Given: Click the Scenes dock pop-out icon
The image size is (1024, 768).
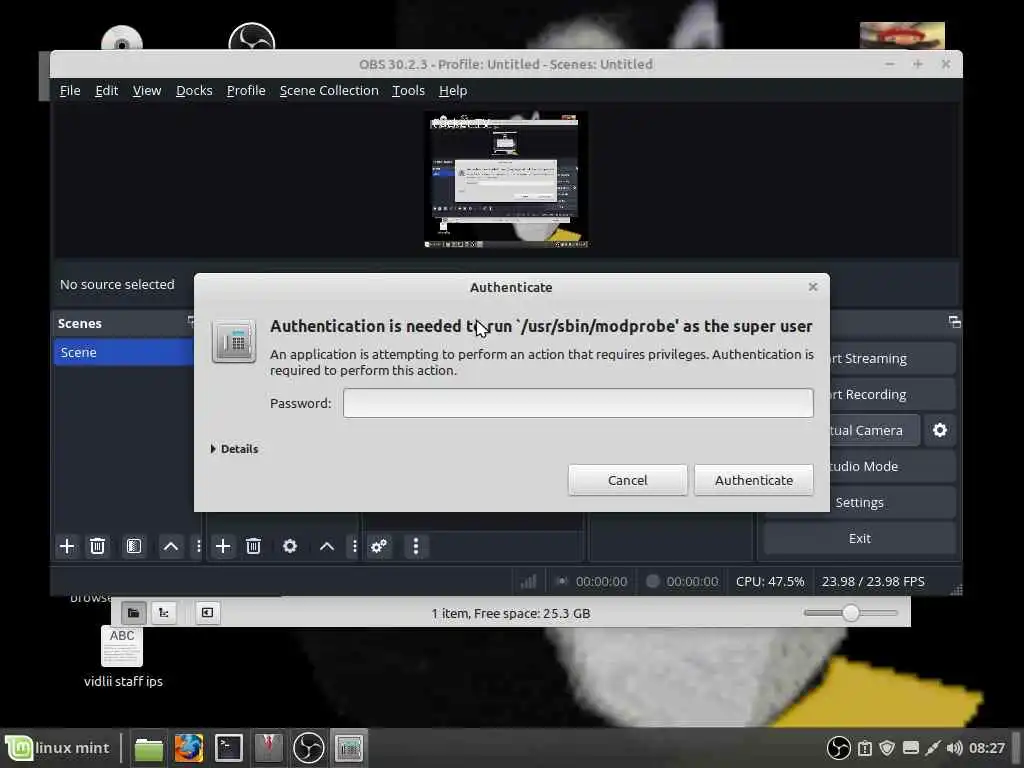Looking at the screenshot, I should point(191,321).
